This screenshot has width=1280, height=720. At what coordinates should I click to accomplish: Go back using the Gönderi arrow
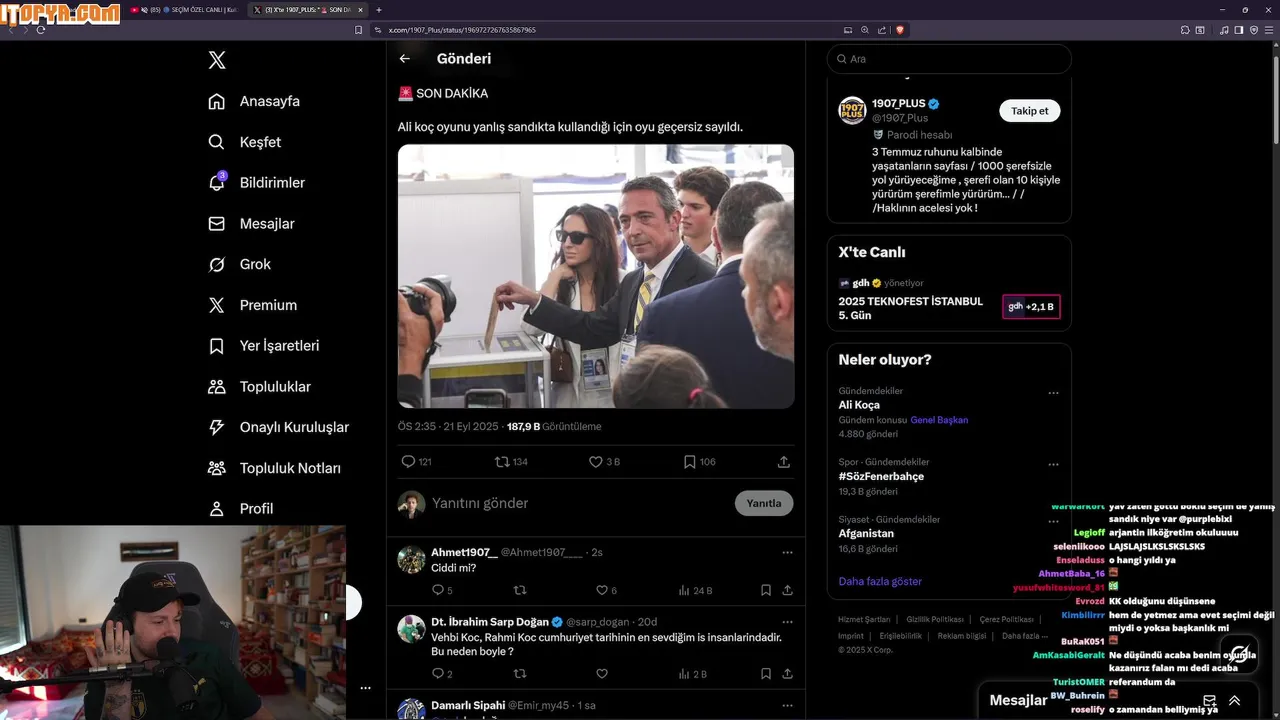coord(405,59)
